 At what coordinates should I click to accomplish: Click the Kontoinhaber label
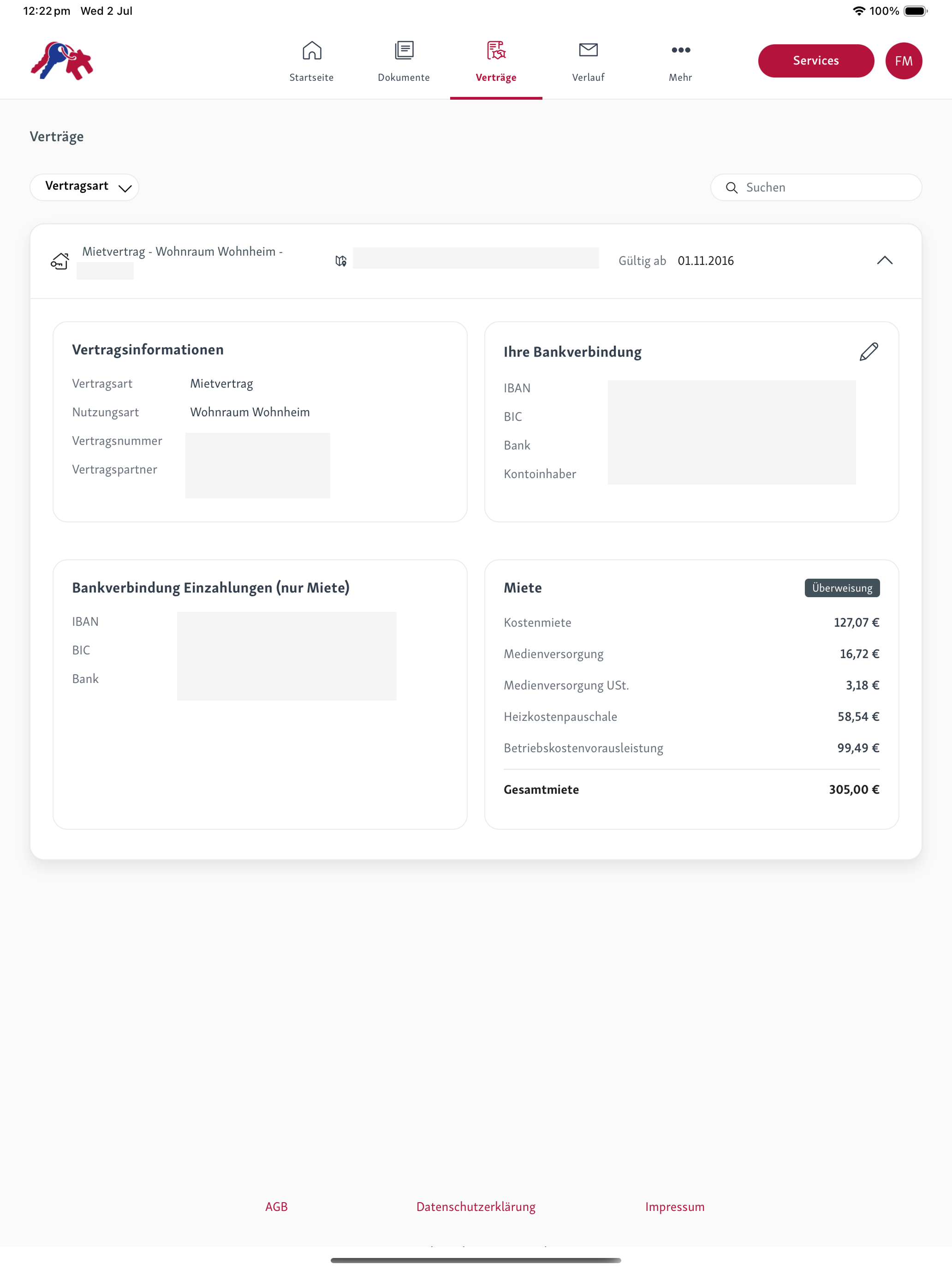click(x=539, y=473)
